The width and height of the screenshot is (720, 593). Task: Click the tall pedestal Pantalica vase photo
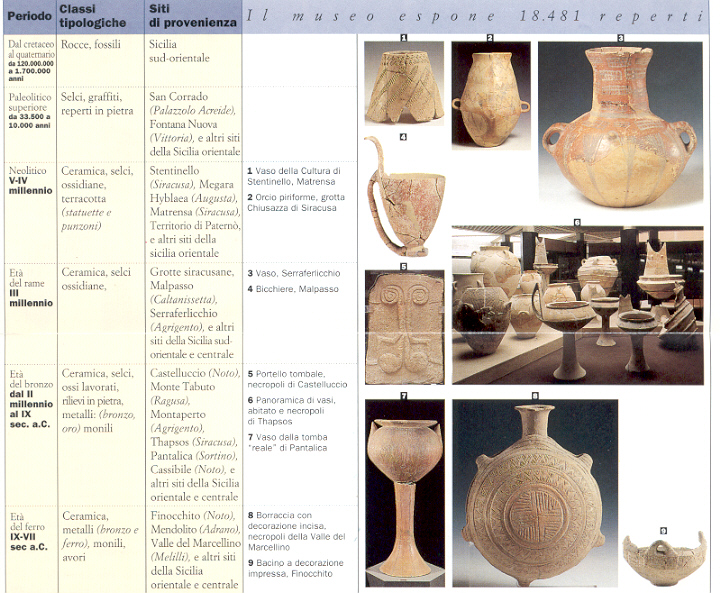tap(404, 492)
